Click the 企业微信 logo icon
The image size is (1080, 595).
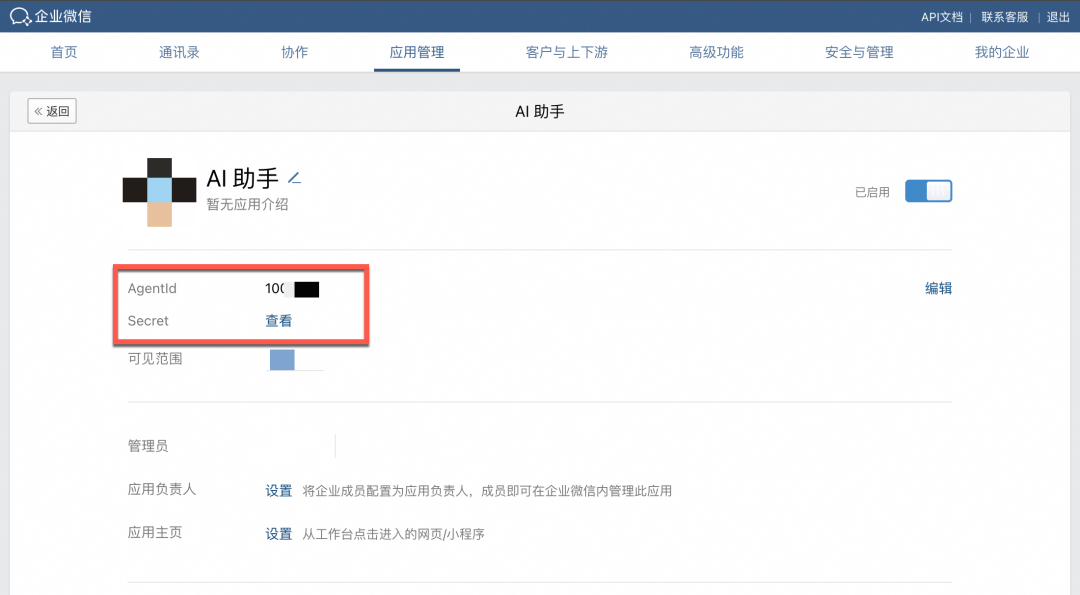(21, 16)
